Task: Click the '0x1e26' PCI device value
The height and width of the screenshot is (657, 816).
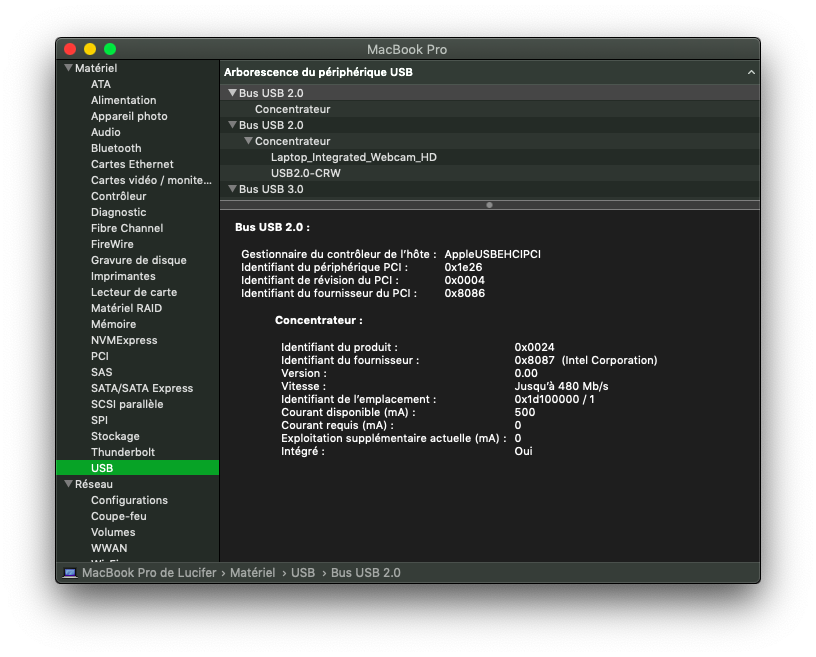Action: [463, 267]
